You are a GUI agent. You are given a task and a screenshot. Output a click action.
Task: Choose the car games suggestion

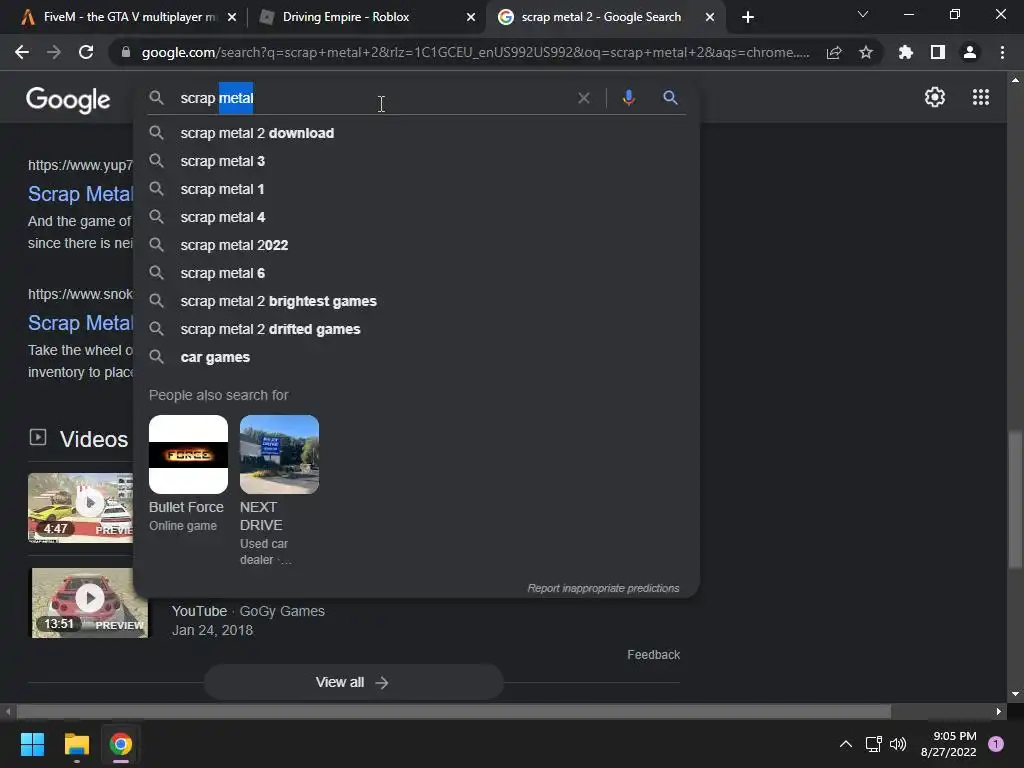coord(417,358)
